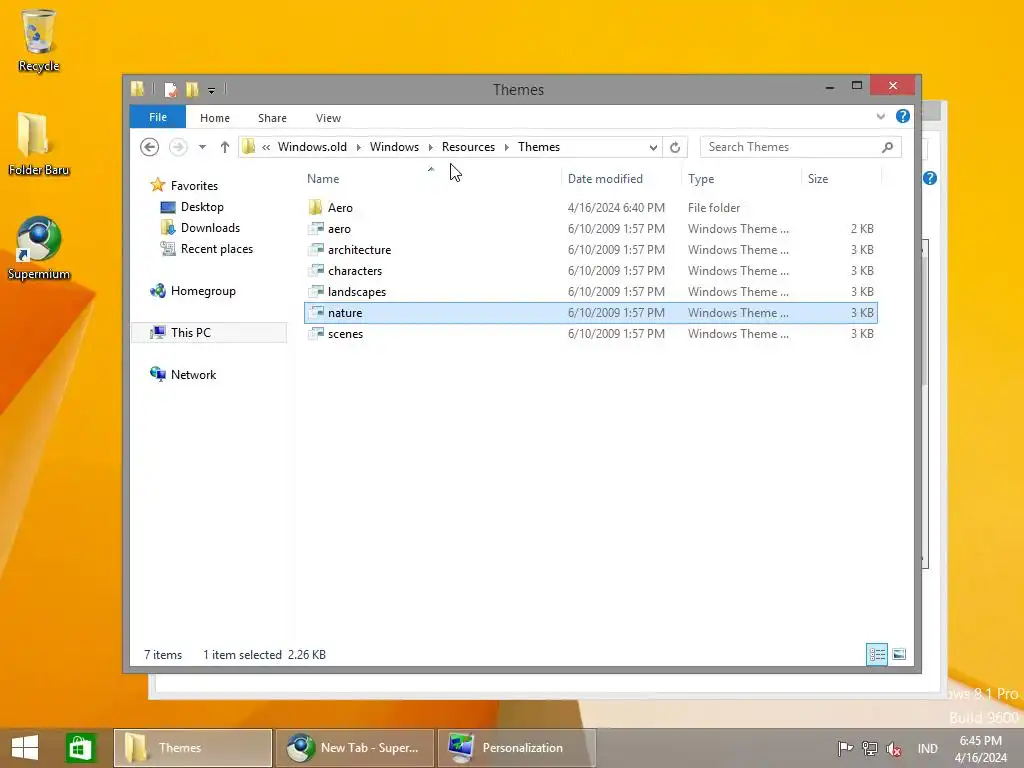The width and height of the screenshot is (1024, 768).
Task: Open the Windows Store taskbar icon
Action: pyautogui.click(x=80, y=748)
